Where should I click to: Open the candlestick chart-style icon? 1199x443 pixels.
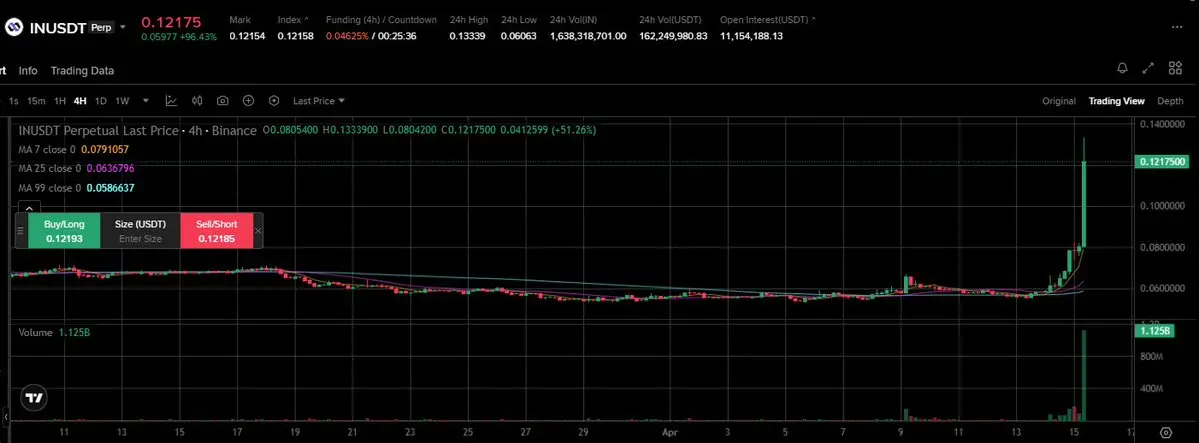[x=197, y=100]
